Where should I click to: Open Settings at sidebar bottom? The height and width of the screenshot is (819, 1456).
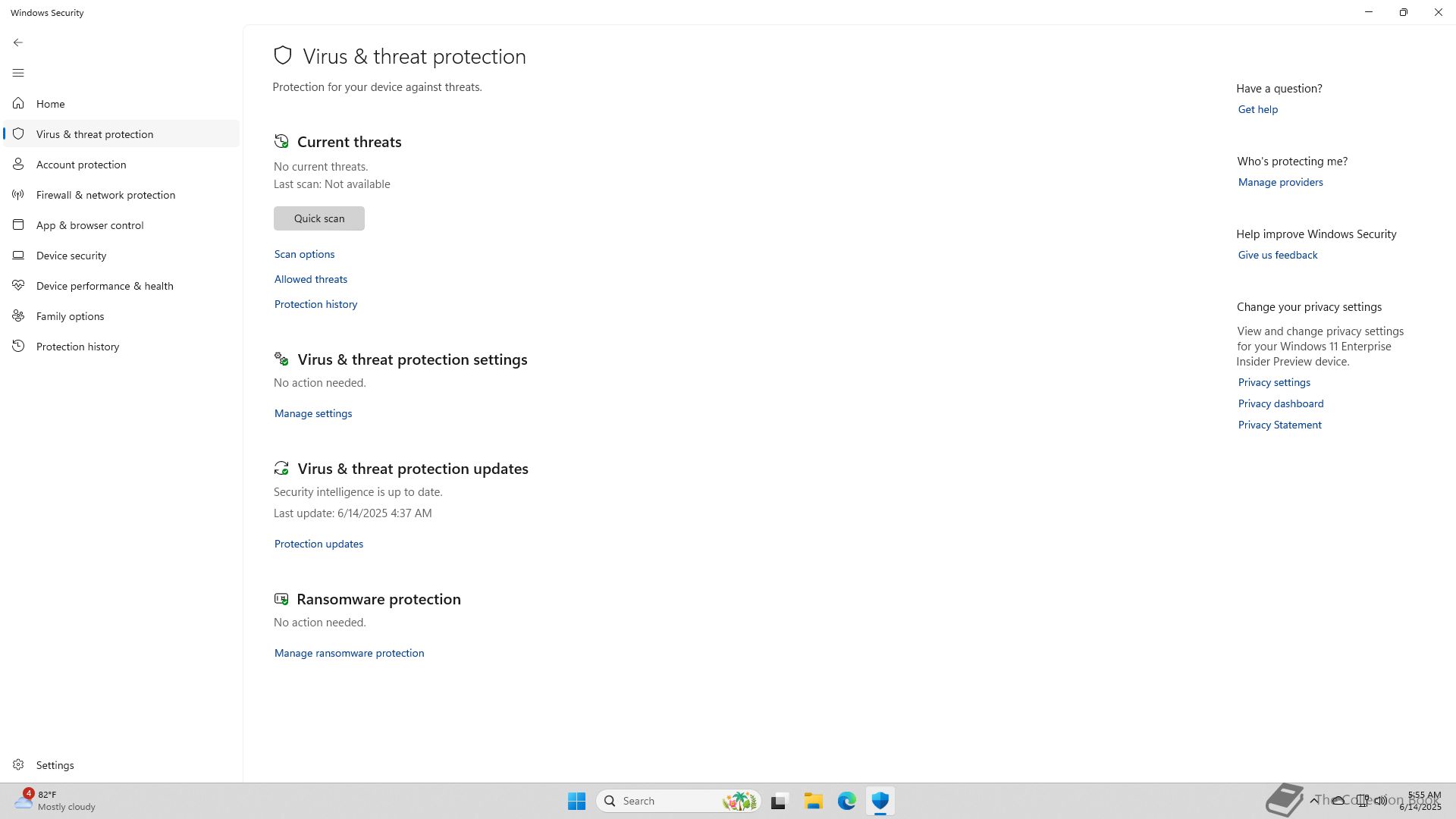pos(55,765)
